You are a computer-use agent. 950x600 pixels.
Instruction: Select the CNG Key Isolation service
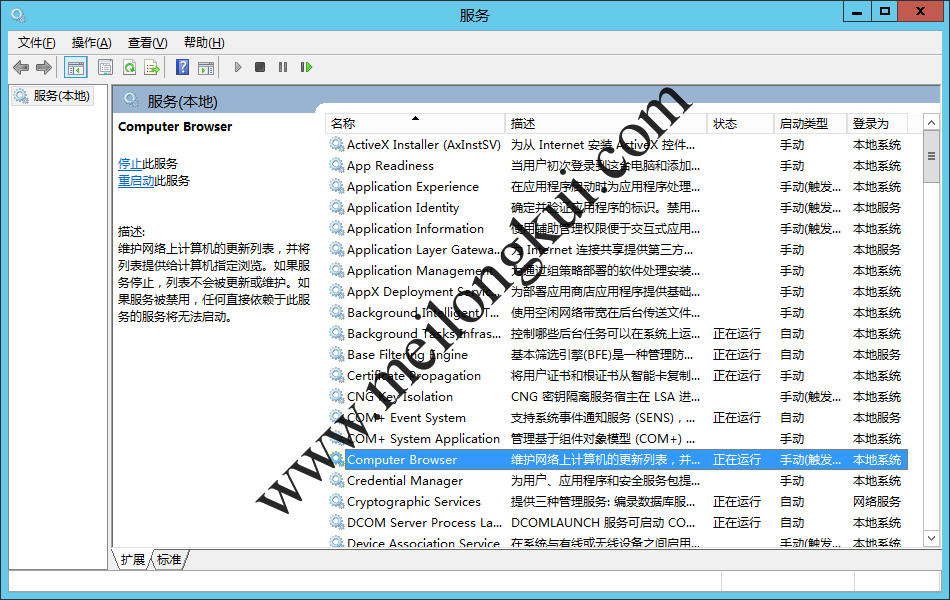click(400, 396)
